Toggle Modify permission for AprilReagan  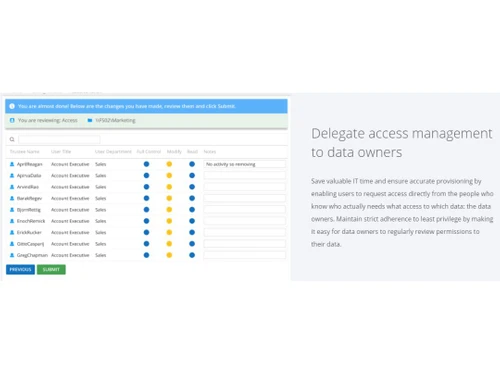(169, 164)
